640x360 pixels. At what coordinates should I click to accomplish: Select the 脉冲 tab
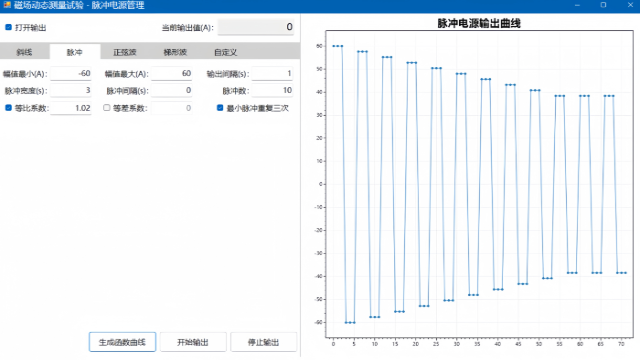(75, 52)
